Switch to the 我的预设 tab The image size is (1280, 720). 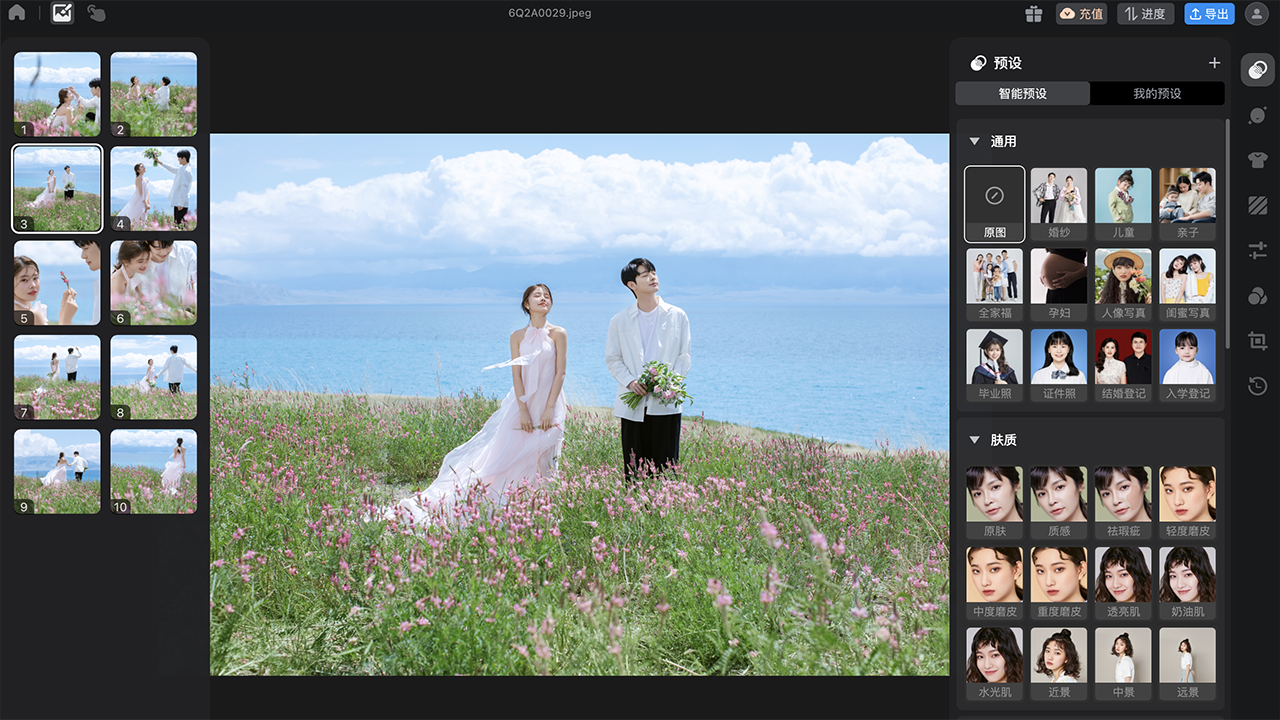1157,94
